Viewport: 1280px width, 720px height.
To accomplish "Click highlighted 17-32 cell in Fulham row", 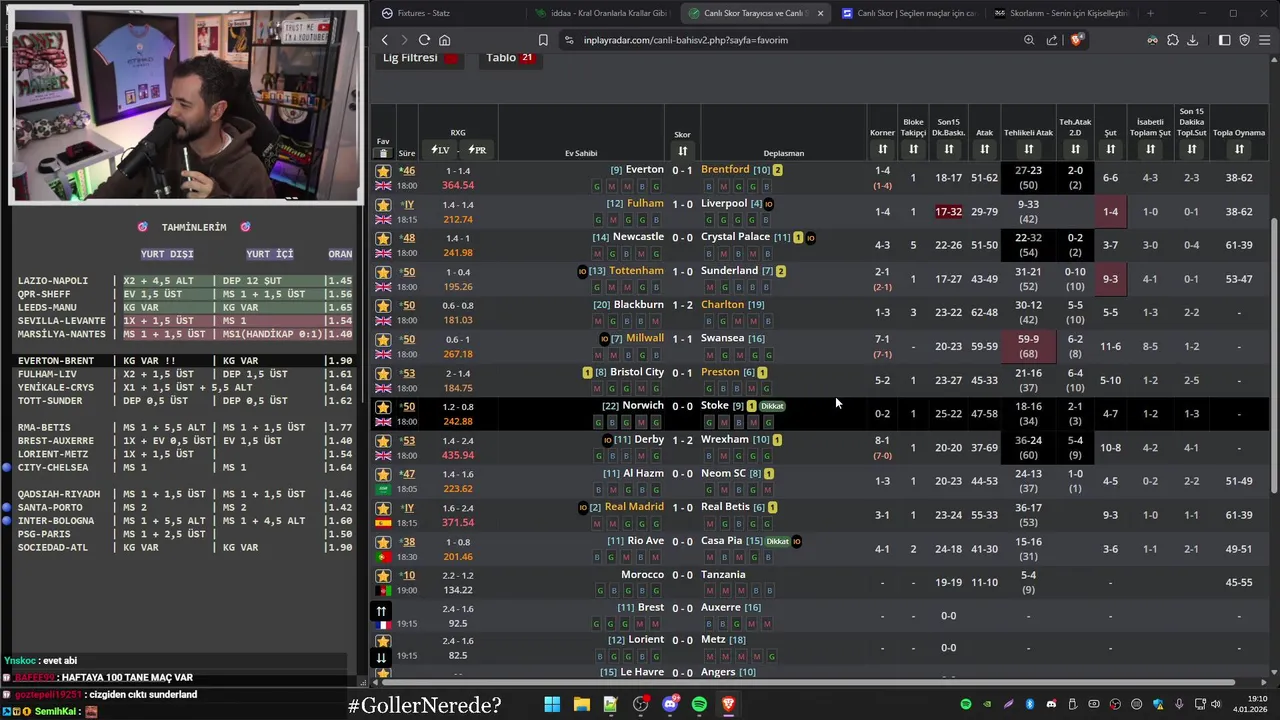I will (948, 212).
